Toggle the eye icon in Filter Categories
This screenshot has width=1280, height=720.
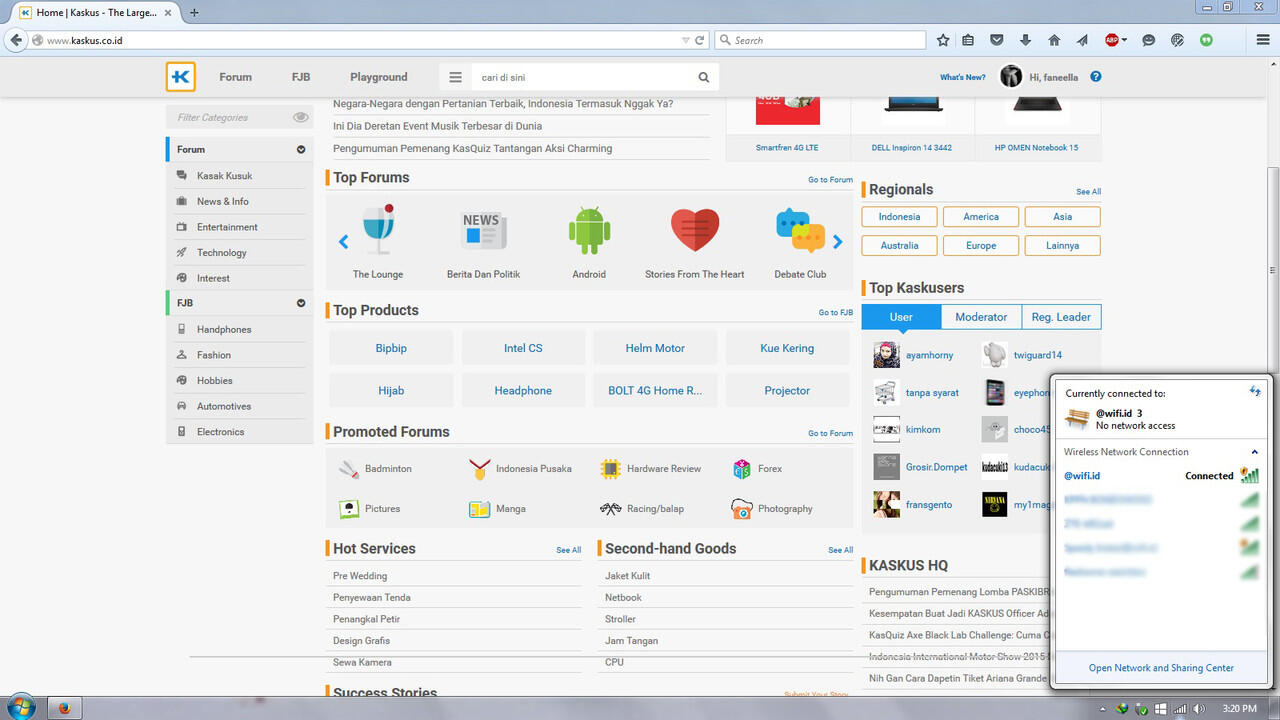coord(300,117)
